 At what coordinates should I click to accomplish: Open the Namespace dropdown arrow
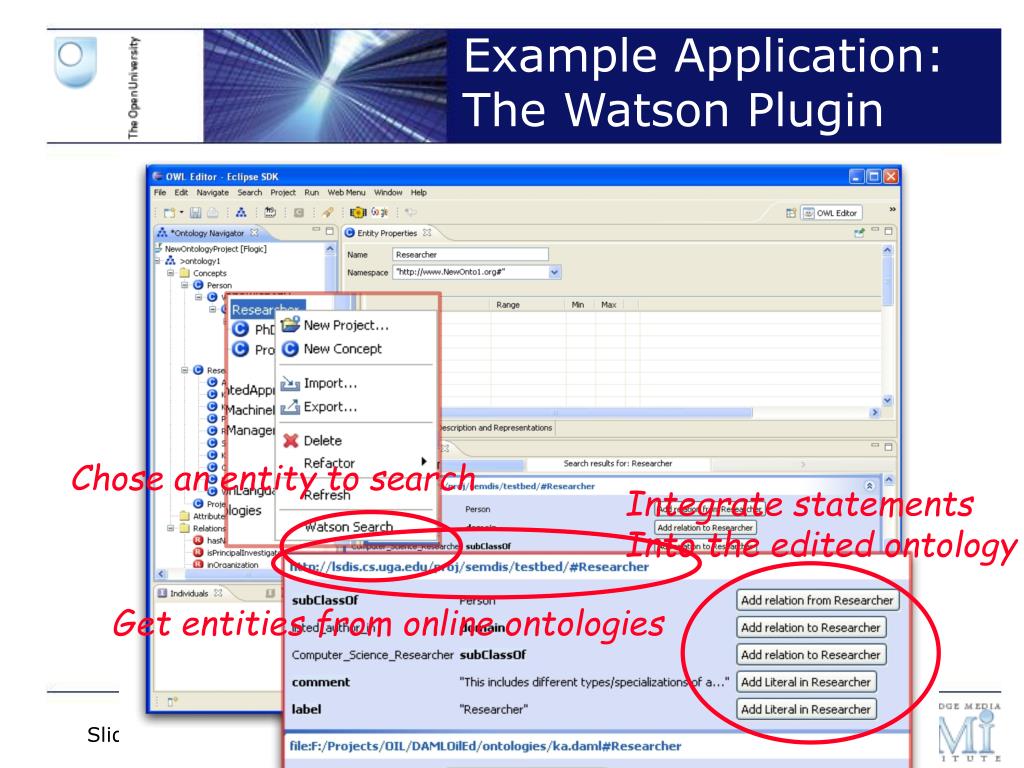(554, 272)
